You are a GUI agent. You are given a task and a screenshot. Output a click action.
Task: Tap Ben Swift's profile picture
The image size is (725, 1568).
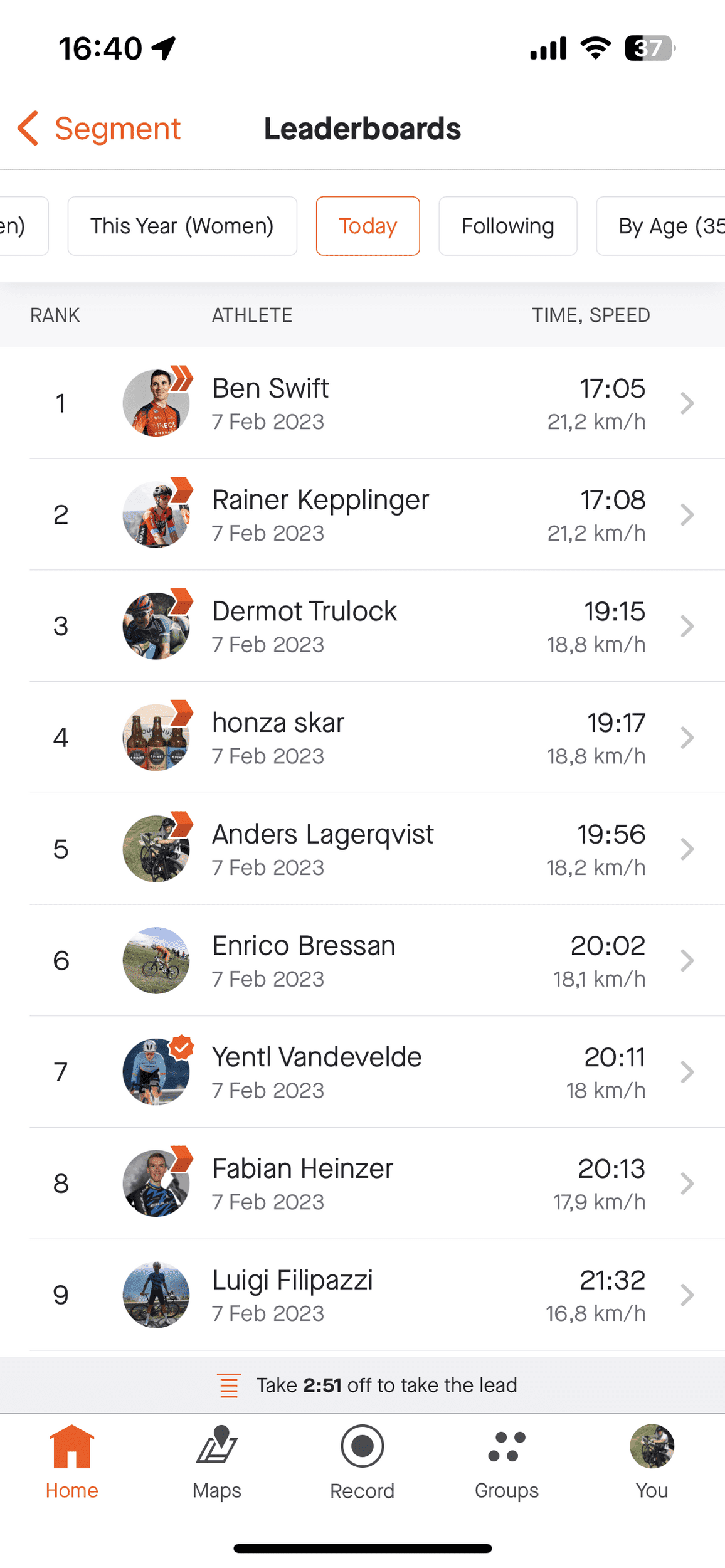(156, 403)
